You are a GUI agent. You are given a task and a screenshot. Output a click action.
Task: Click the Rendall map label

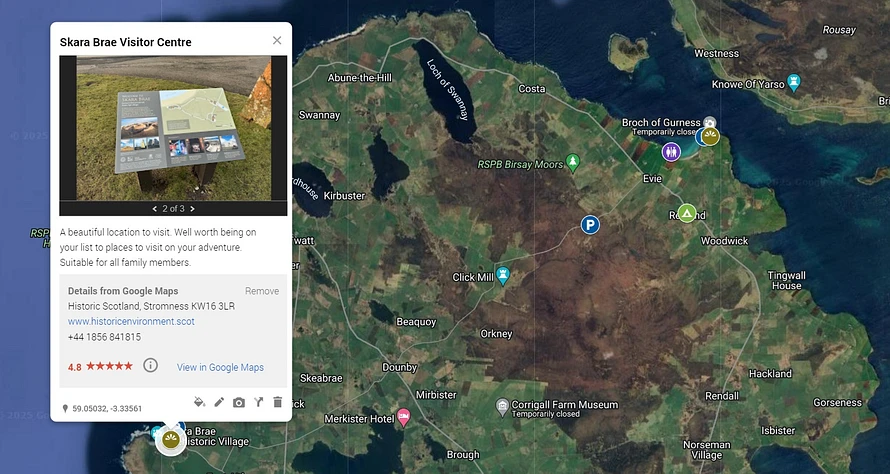point(723,396)
